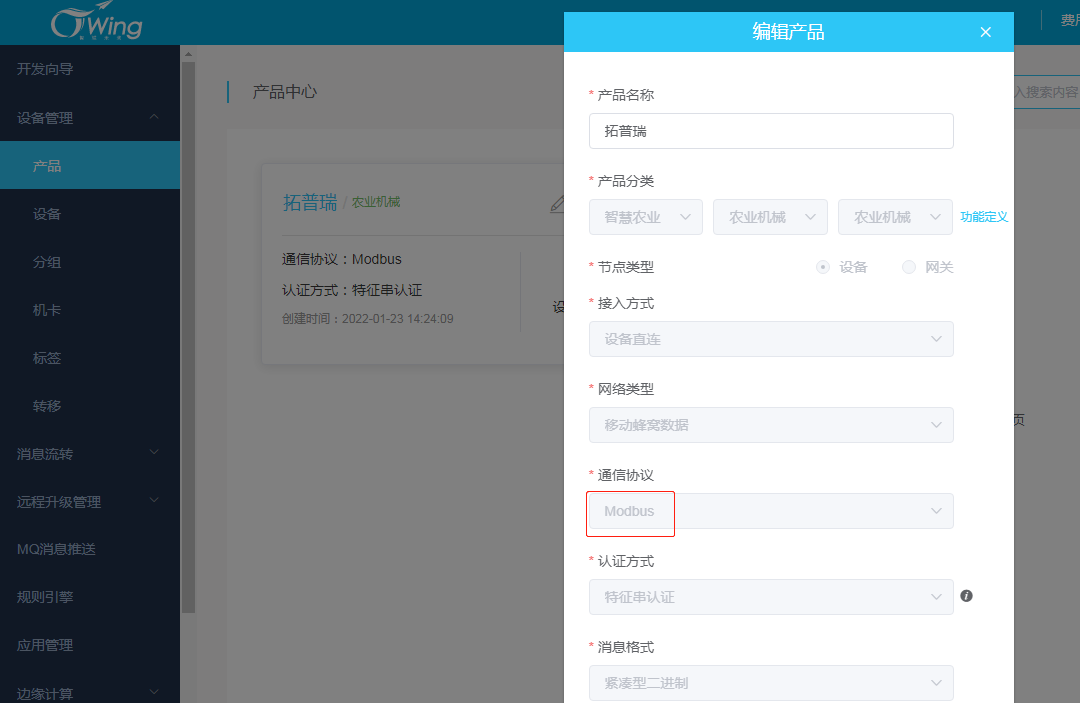Select the 设备 node type radio
This screenshot has width=1080, height=703.
pyautogui.click(x=823, y=267)
